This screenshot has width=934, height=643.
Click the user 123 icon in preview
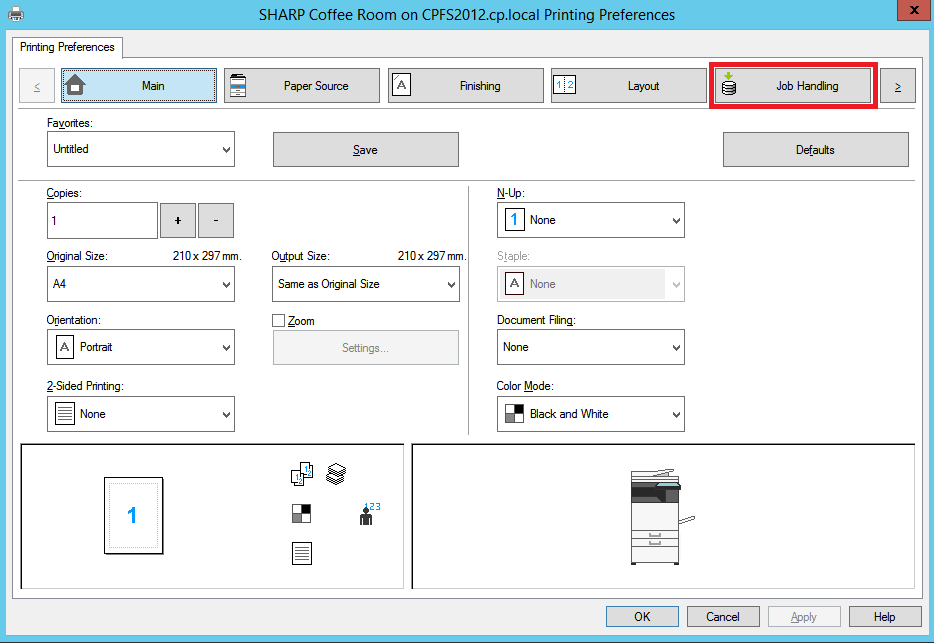pos(370,514)
